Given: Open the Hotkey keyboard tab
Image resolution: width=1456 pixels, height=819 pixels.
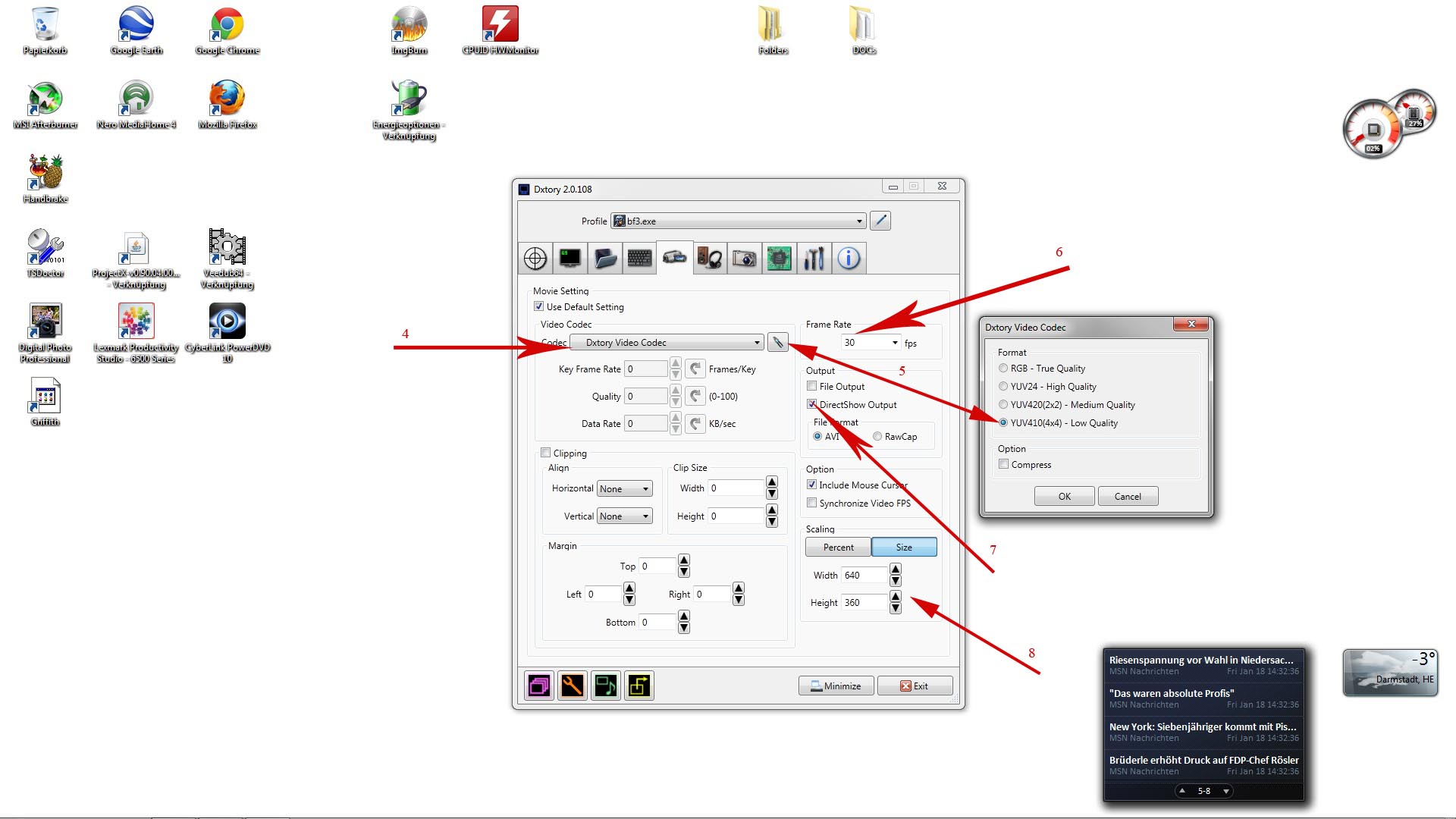Looking at the screenshot, I should click(x=639, y=259).
